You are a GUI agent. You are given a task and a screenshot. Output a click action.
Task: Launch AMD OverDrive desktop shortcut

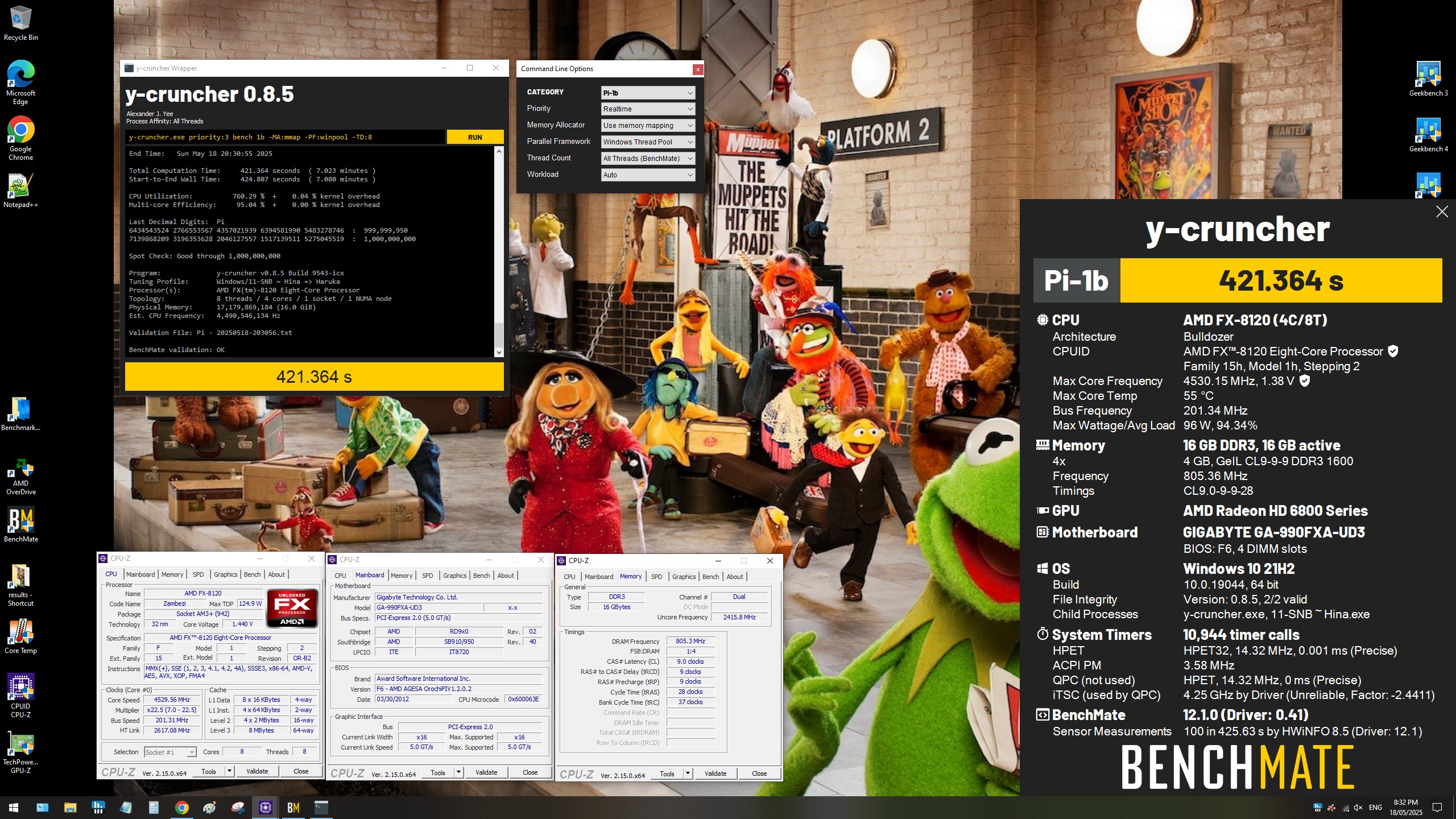(x=20, y=477)
